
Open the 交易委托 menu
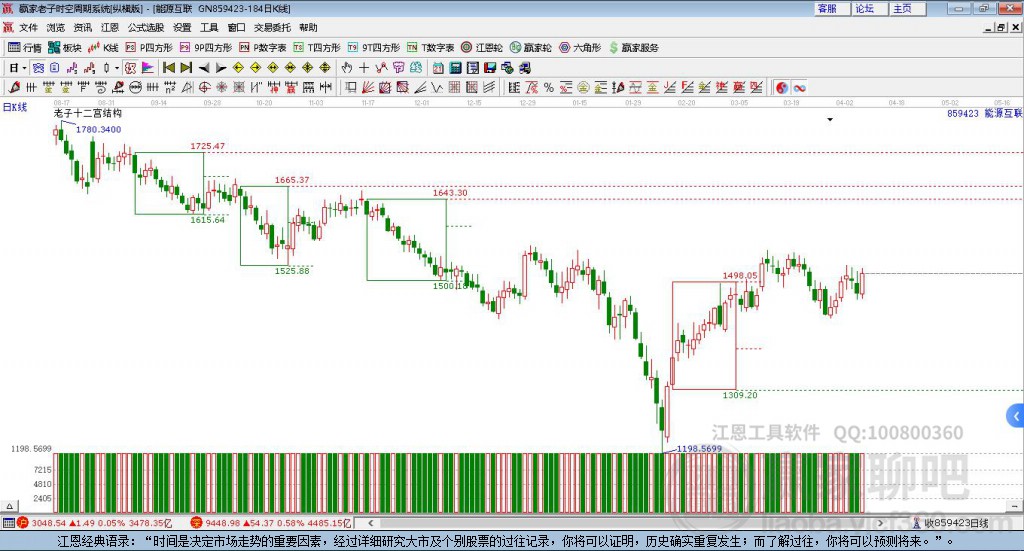click(272, 27)
